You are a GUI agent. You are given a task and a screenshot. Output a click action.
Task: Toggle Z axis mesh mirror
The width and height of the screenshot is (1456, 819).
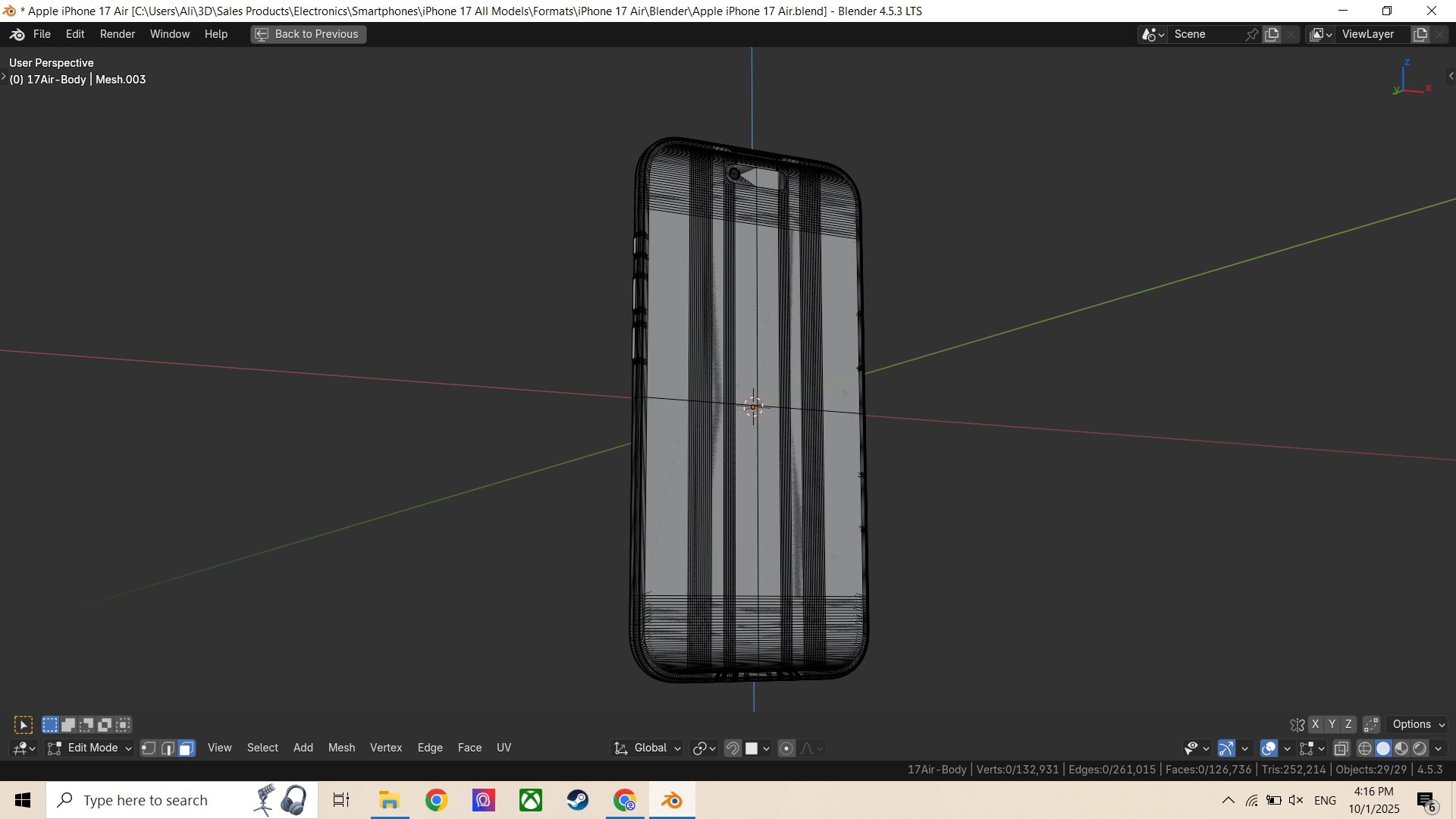(1348, 725)
